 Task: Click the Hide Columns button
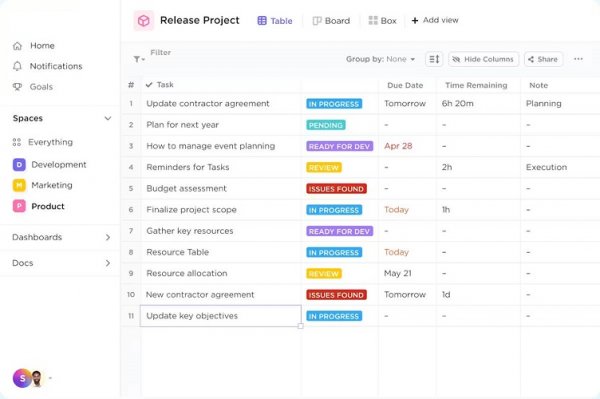[x=484, y=59]
